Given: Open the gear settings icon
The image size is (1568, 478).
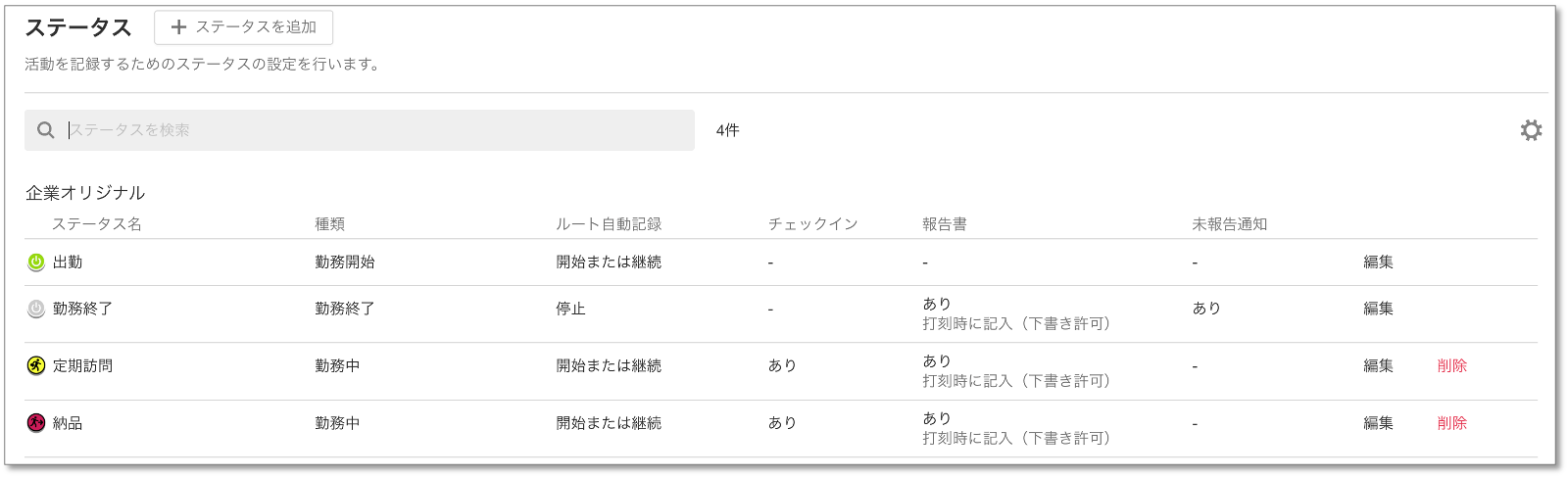Looking at the screenshot, I should [1531, 130].
